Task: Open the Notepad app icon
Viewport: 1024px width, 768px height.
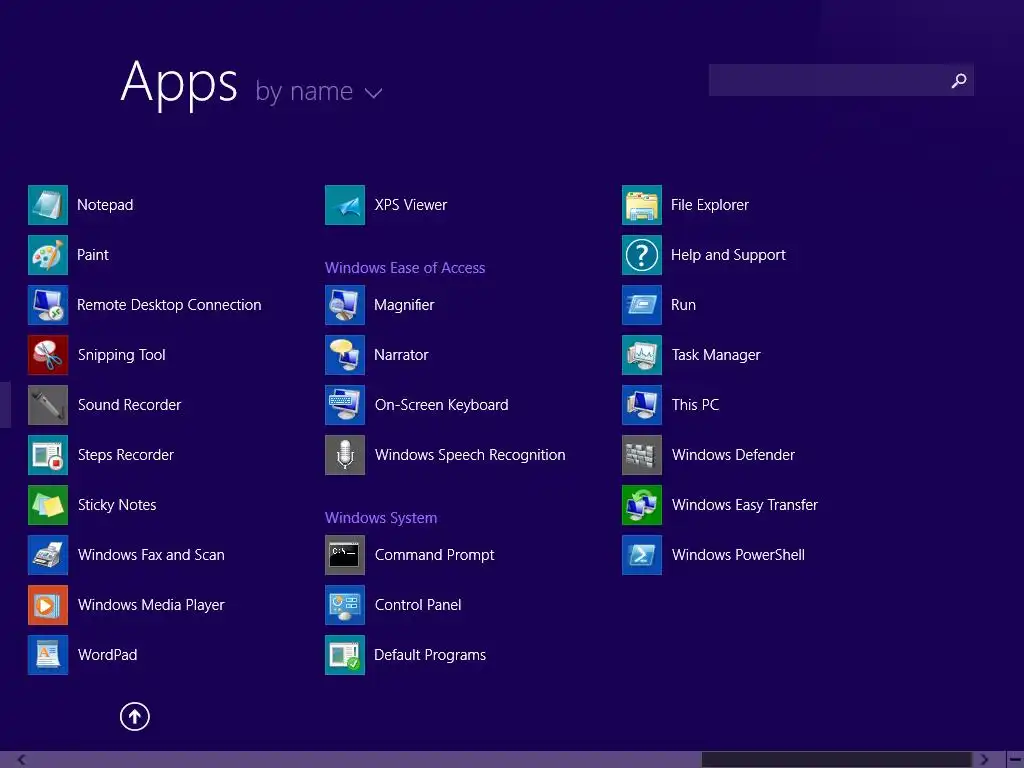Action: [48, 205]
